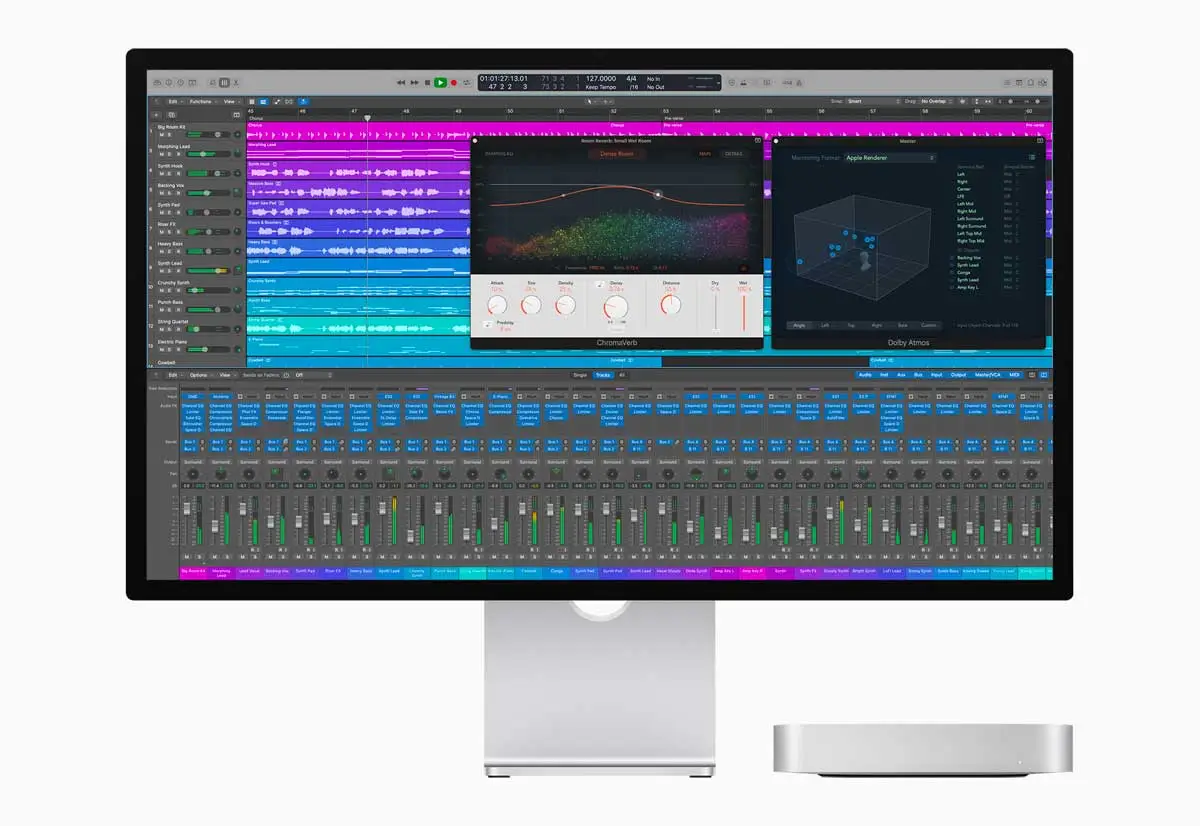The width and height of the screenshot is (1200, 826).
Task: Open the Browsers from the control bar
Action: point(1044,83)
